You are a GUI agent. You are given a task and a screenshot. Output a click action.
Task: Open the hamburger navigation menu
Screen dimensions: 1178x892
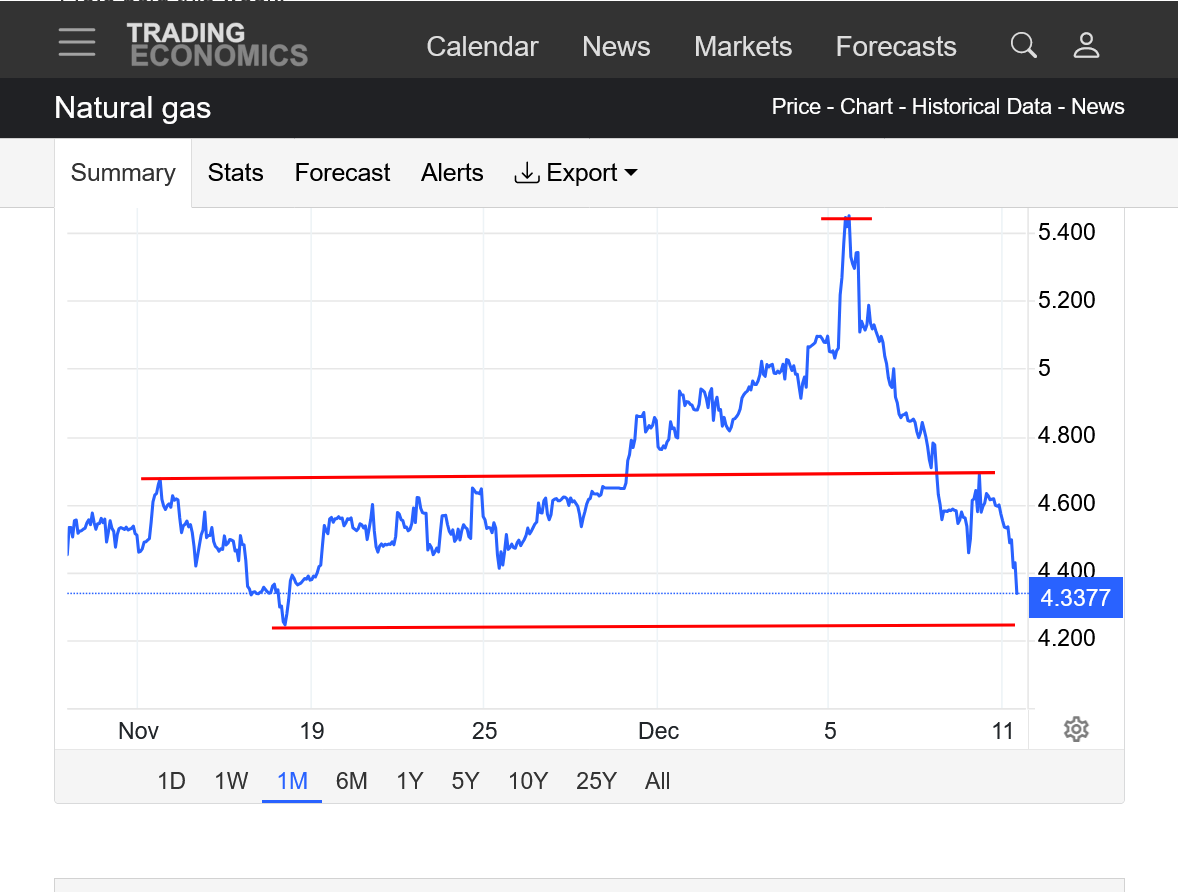tap(77, 43)
